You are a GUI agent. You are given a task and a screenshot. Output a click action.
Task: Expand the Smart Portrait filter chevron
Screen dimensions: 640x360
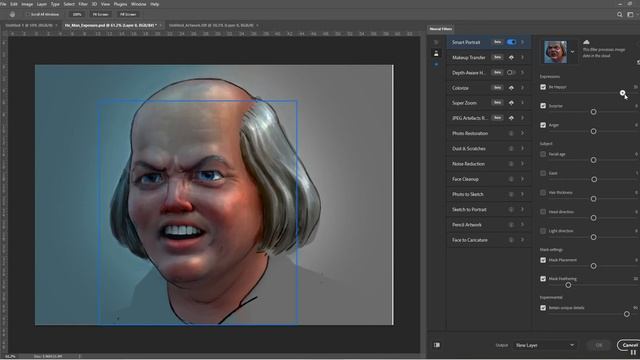522,42
